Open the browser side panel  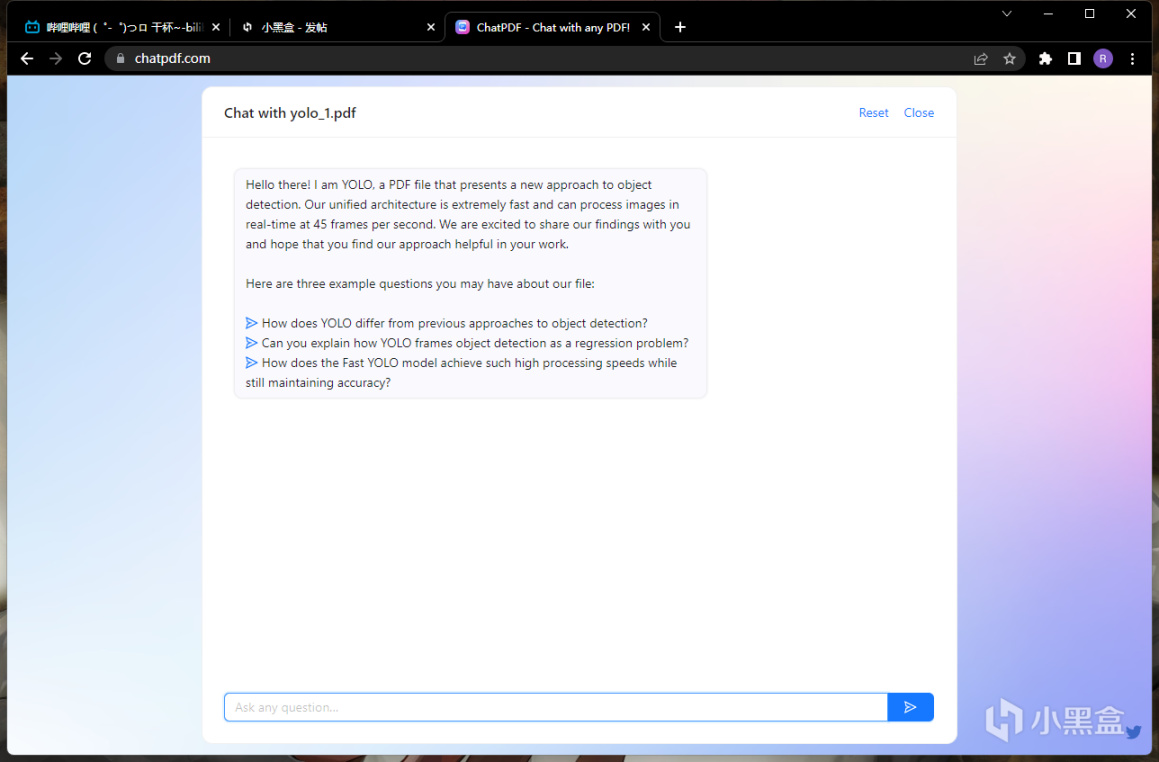coord(1074,59)
